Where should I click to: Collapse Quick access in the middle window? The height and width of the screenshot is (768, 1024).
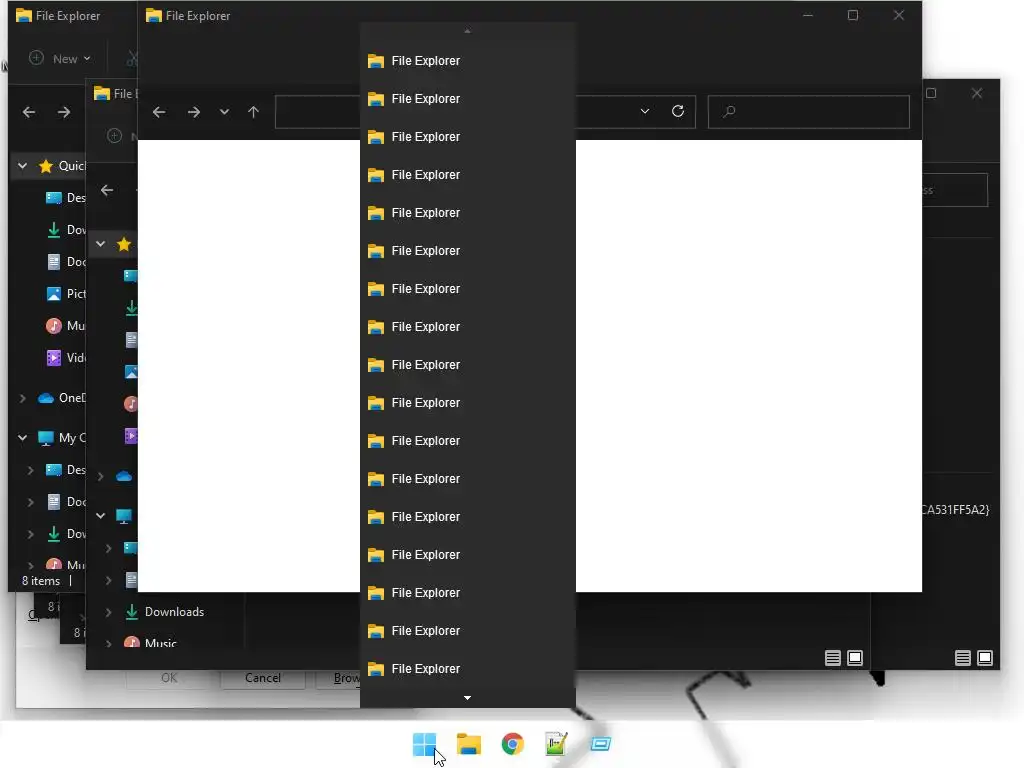click(101, 244)
